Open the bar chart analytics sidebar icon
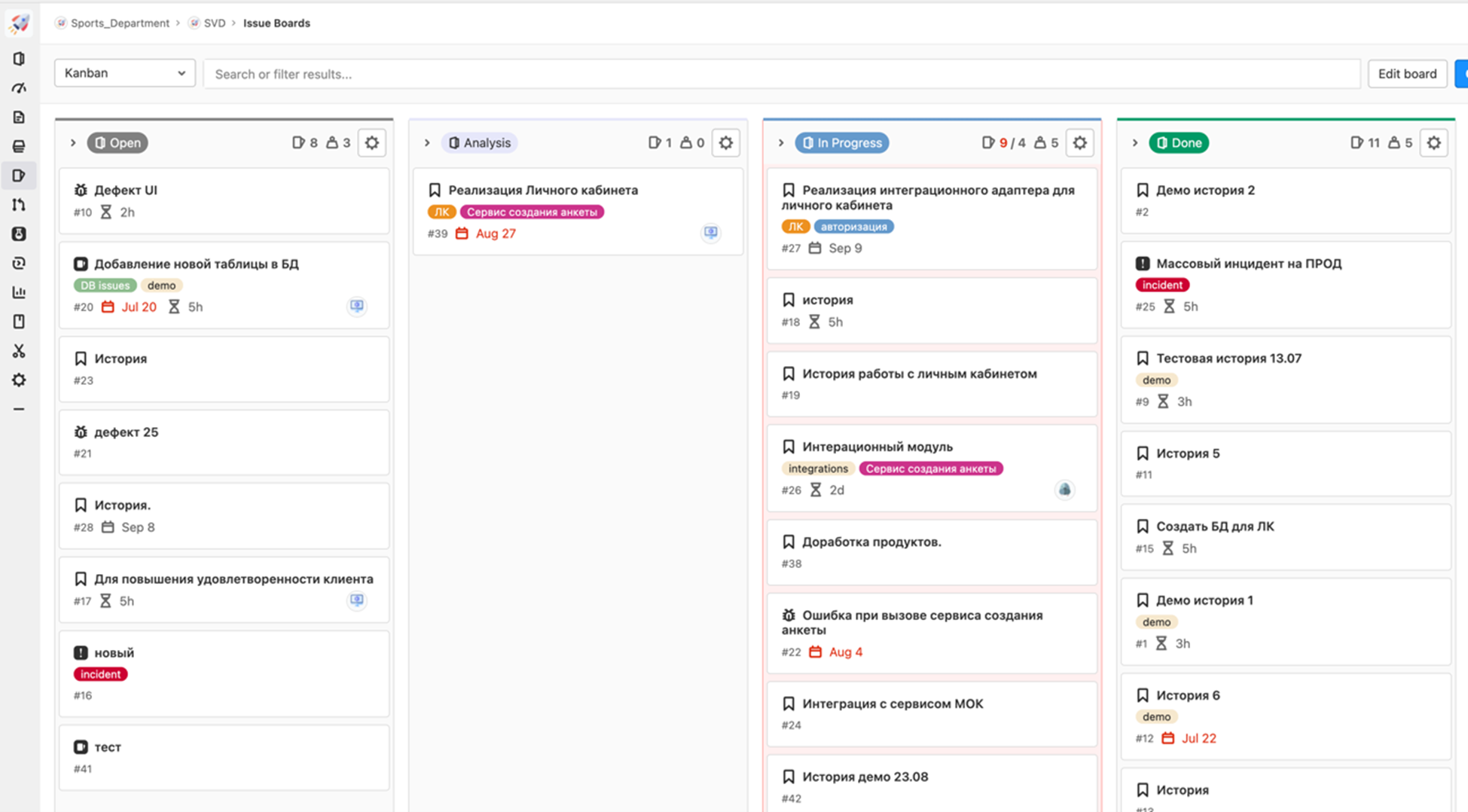Viewport: 1468px width, 812px height. [19, 292]
